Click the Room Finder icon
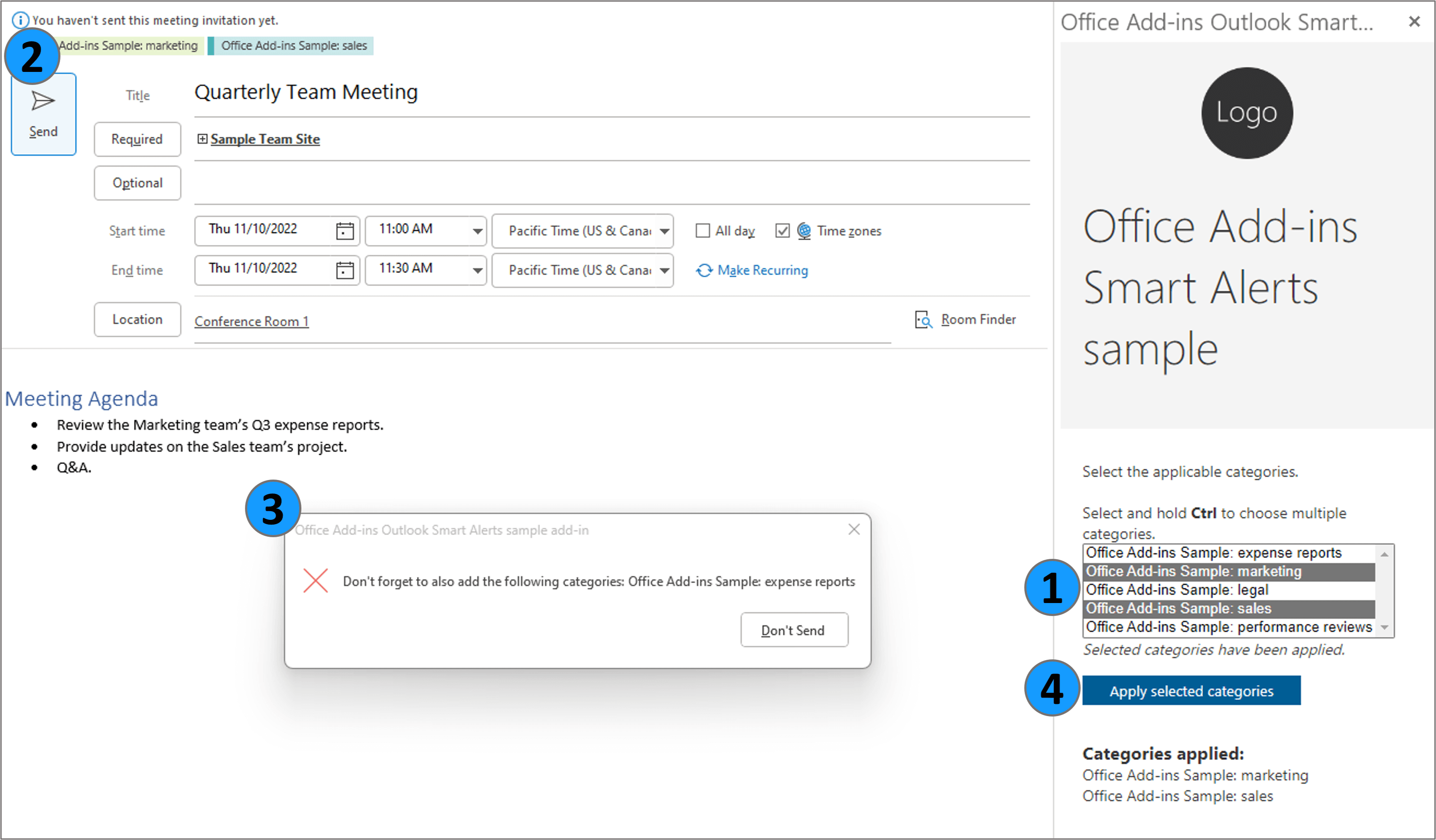Image resolution: width=1436 pixels, height=840 pixels. 923,319
